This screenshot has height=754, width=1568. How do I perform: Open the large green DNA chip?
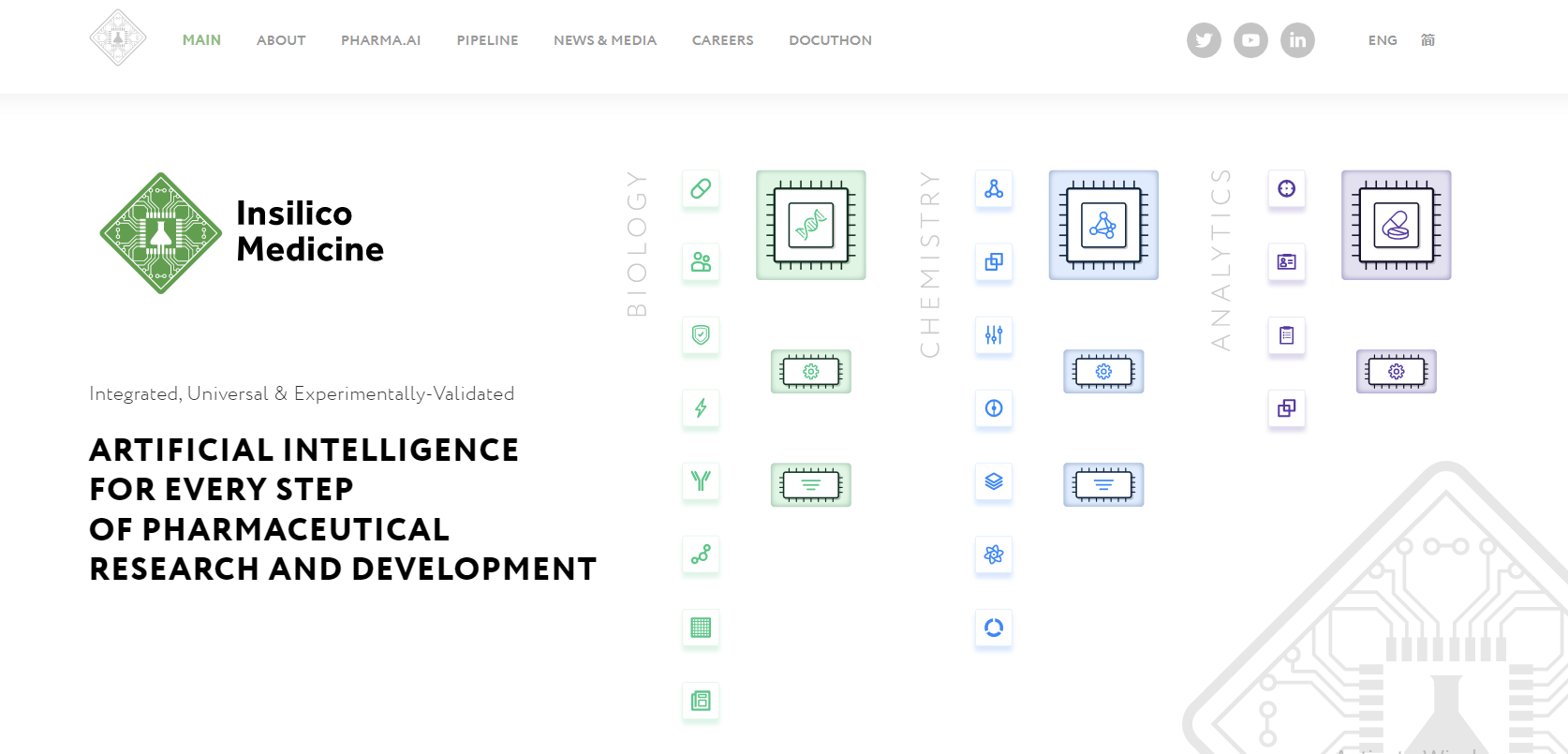pyautogui.click(x=811, y=225)
